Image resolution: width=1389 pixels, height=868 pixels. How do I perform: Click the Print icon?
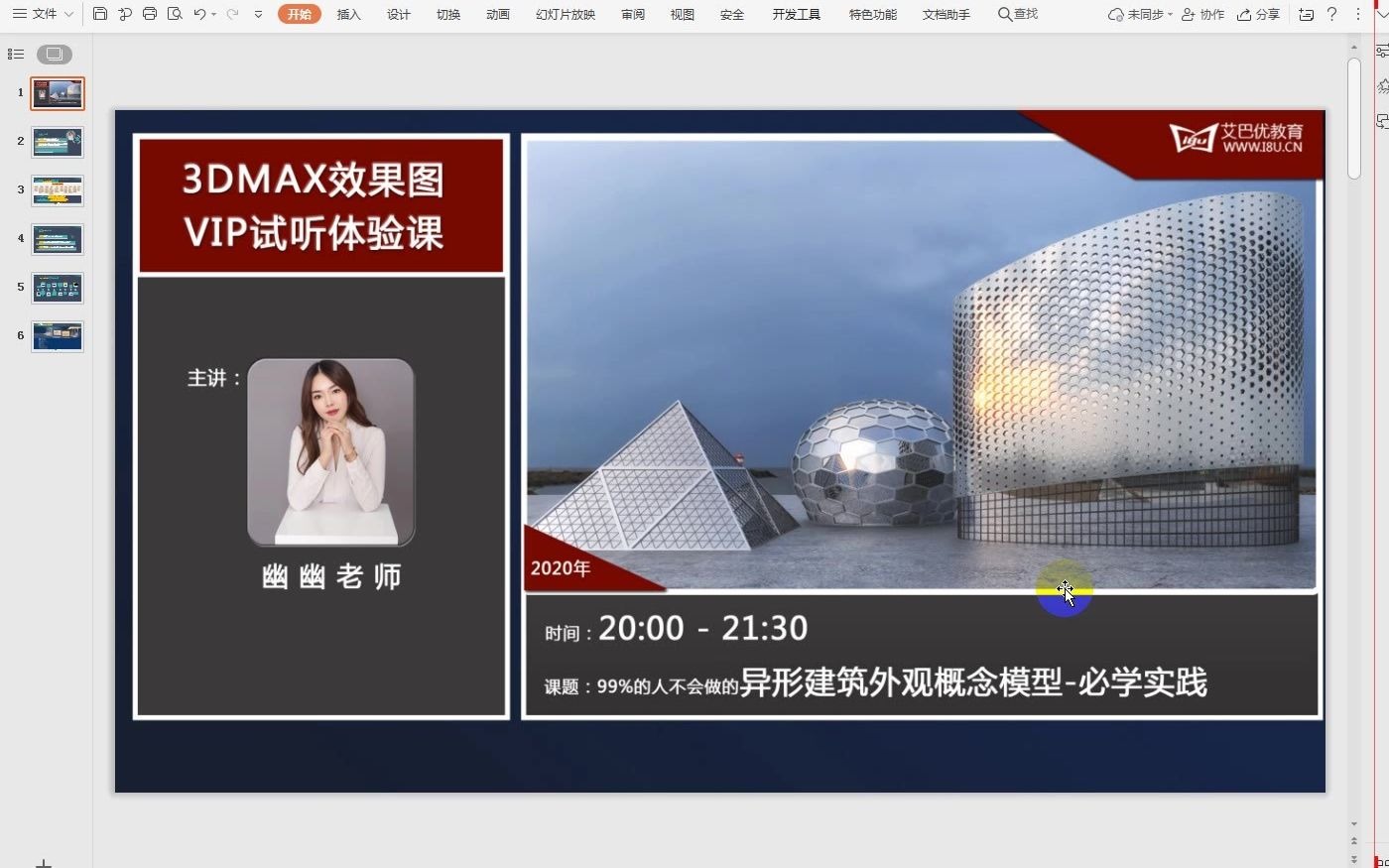click(x=150, y=14)
